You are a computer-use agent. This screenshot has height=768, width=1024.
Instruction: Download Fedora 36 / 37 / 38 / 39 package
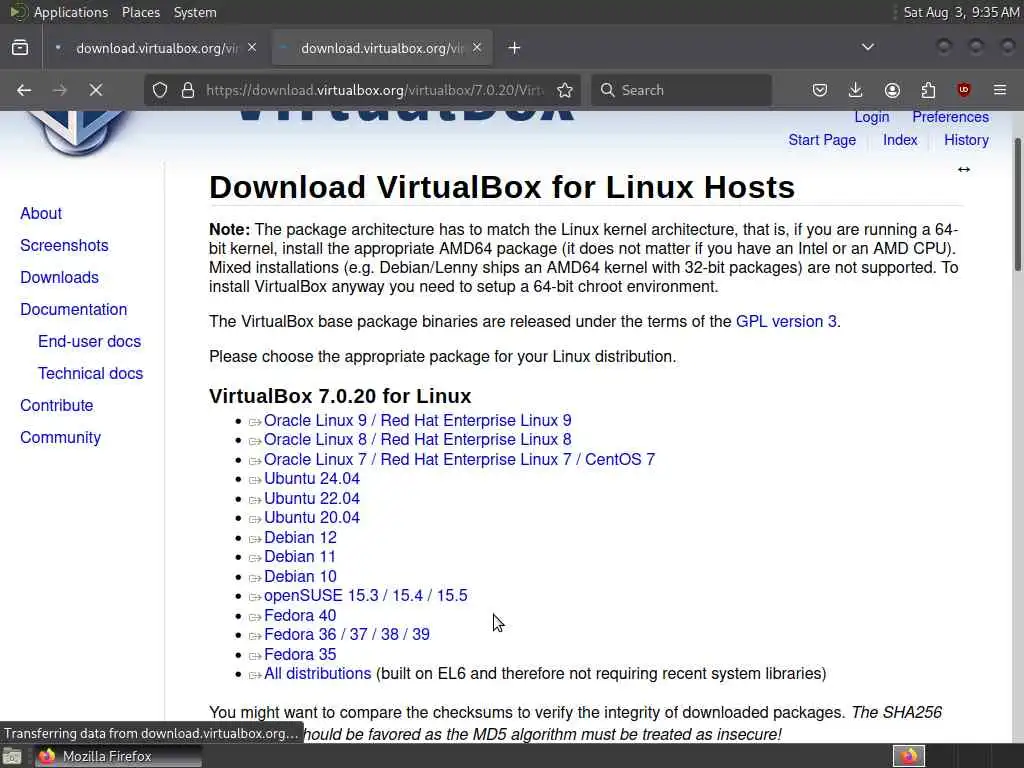(x=347, y=635)
